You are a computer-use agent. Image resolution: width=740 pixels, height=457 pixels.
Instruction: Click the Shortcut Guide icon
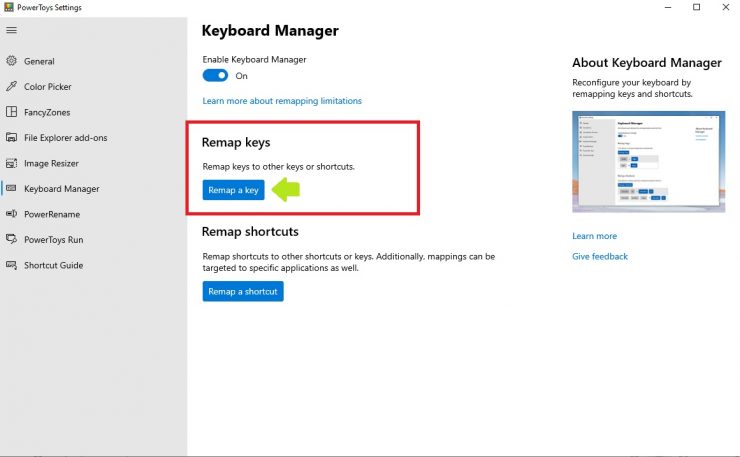pos(12,265)
